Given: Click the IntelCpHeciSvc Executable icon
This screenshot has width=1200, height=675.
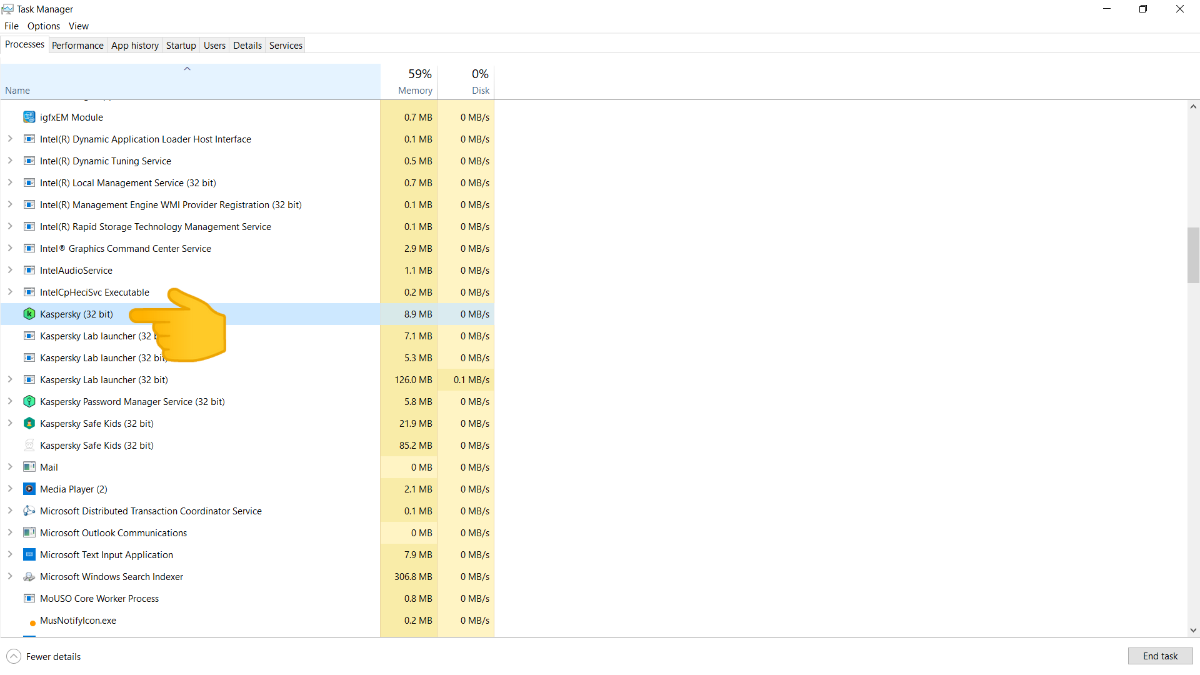Looking at the screenshot, I should pos(29,292).
